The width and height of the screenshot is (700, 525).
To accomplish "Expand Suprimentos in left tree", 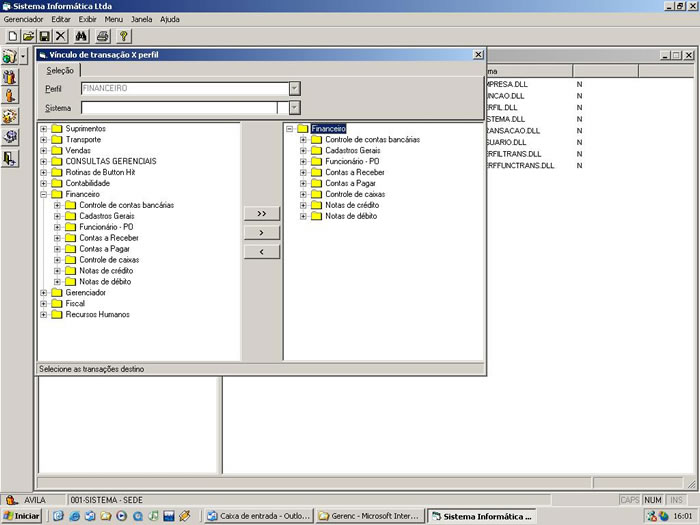I will [x=44, y=129].
